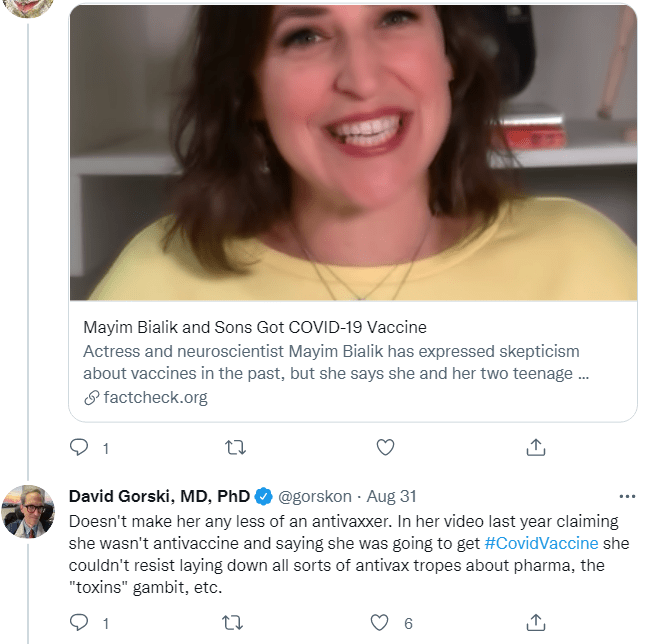Click the @gorskon handle
Screen dimensions: 648x644
(x=316, y=496)
